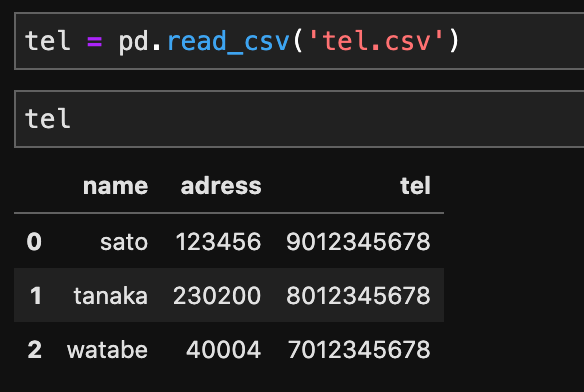
Task: Click the phone number 9012345678
Action: (358, 241)
